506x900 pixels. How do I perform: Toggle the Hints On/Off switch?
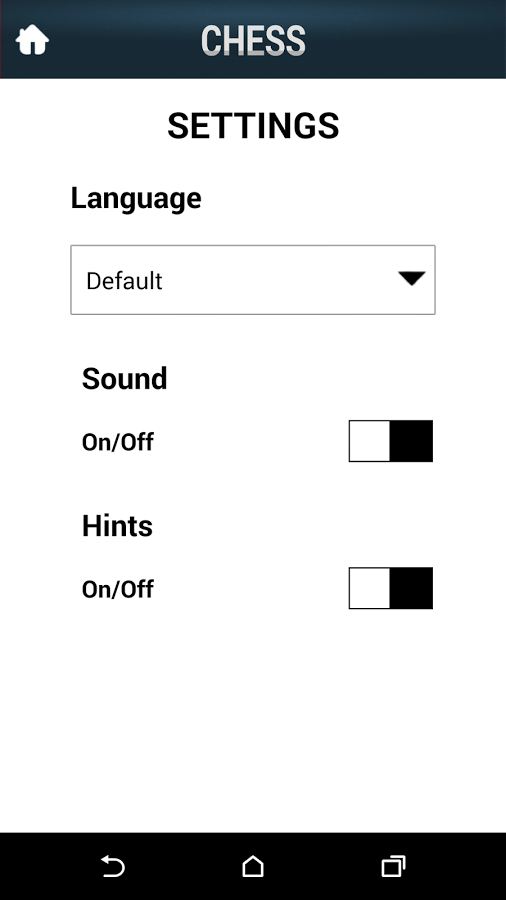tap(391, 588)
